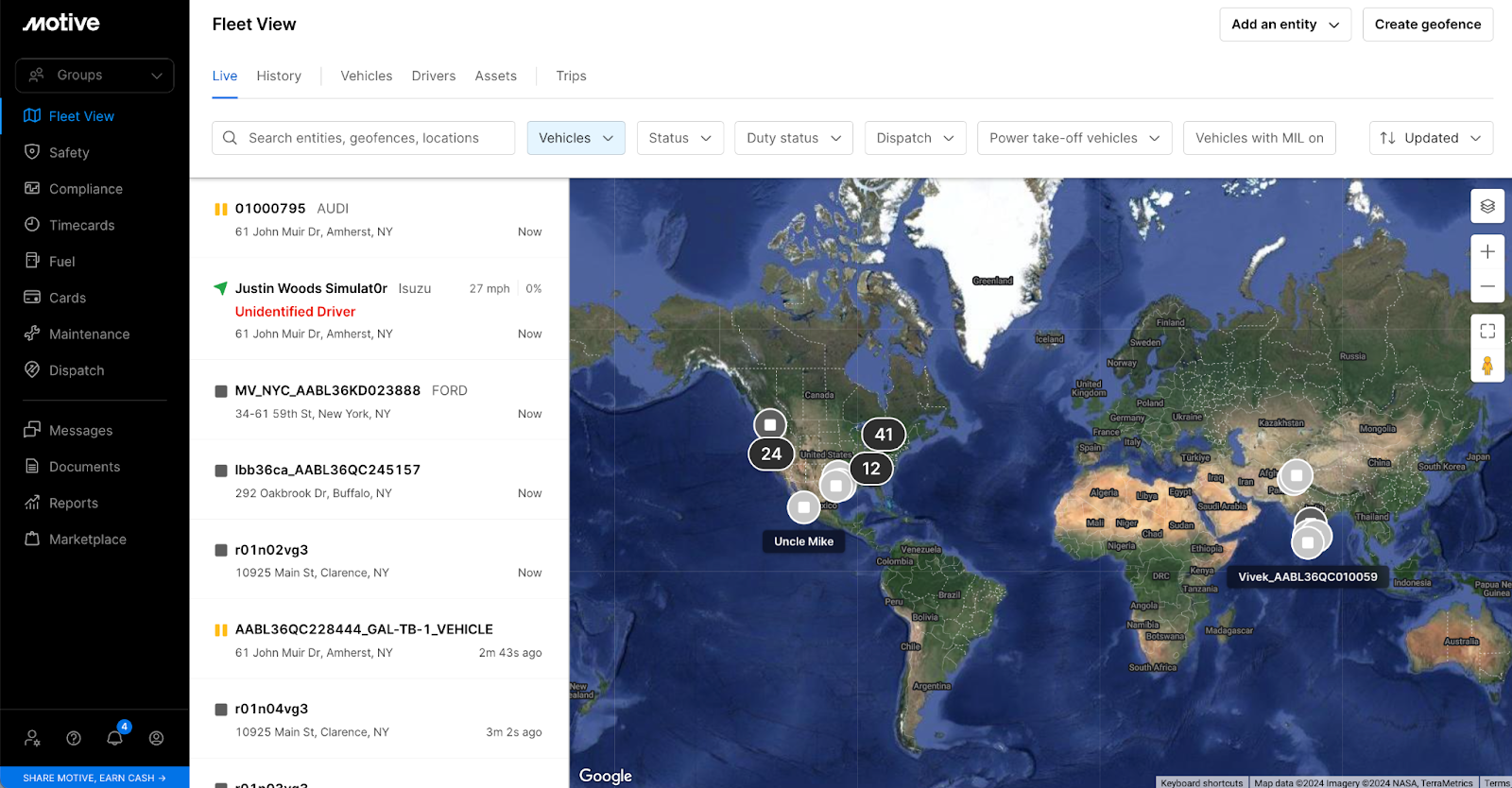Viewport: 1512px width, 788px height.
Task: Select the 41 vehicle cluster on map
Action: point(884,435)
